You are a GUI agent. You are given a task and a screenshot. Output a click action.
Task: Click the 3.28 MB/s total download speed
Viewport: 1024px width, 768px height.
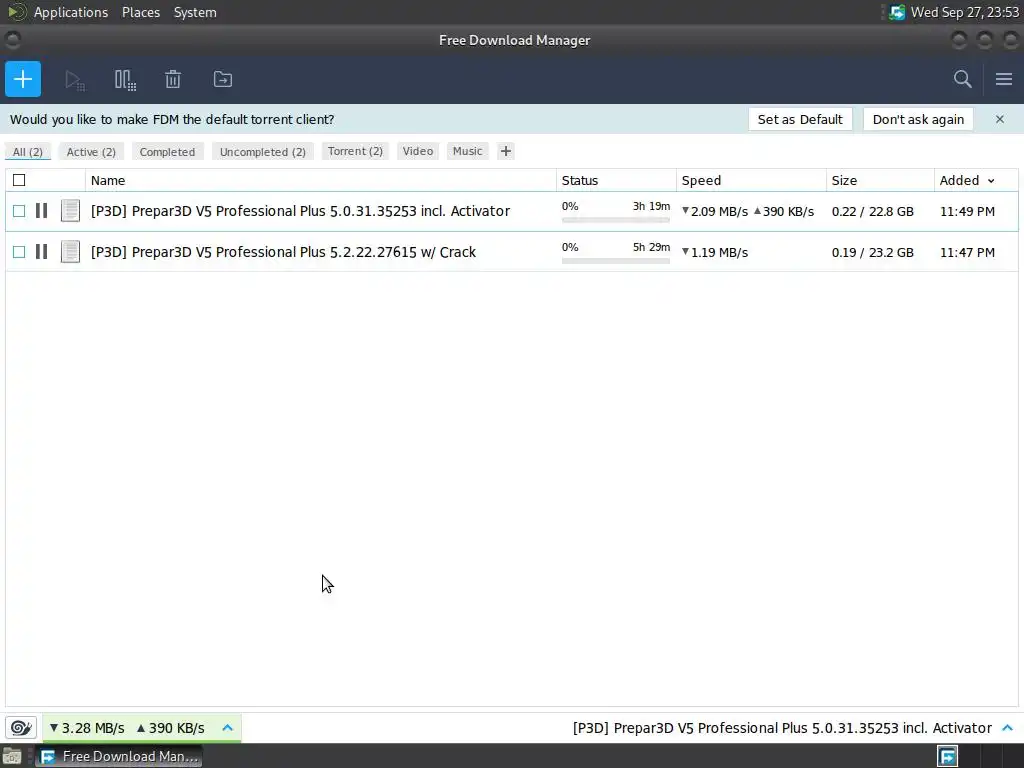tap(87, 728)
